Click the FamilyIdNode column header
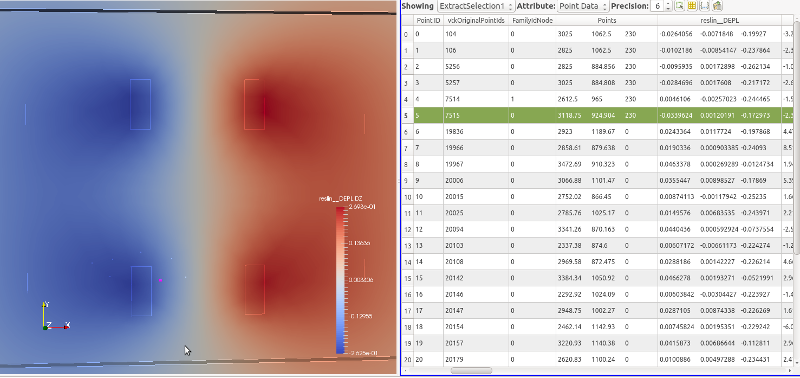This screenshot has height=378, width=800. click(x=532, y=21)
